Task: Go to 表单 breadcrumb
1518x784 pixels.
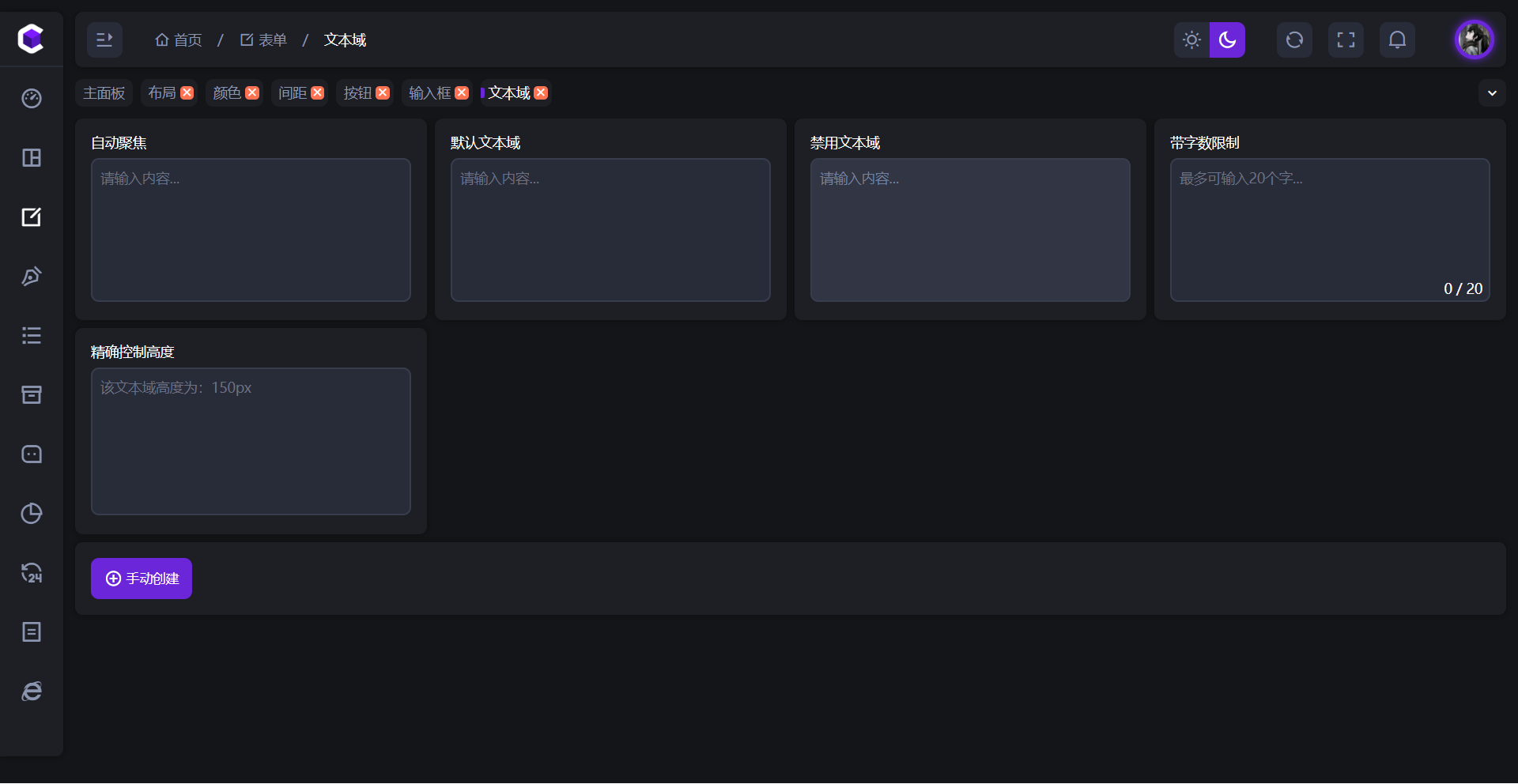Action: (x=263, y=40)
